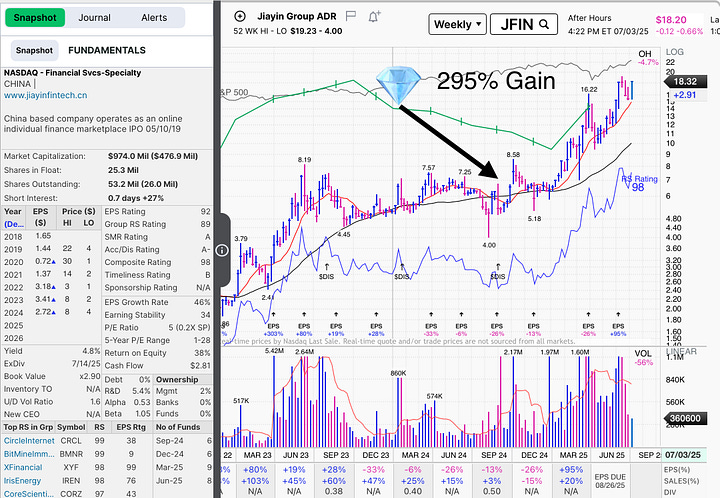Click the SMR Rating row

point(157,237)
